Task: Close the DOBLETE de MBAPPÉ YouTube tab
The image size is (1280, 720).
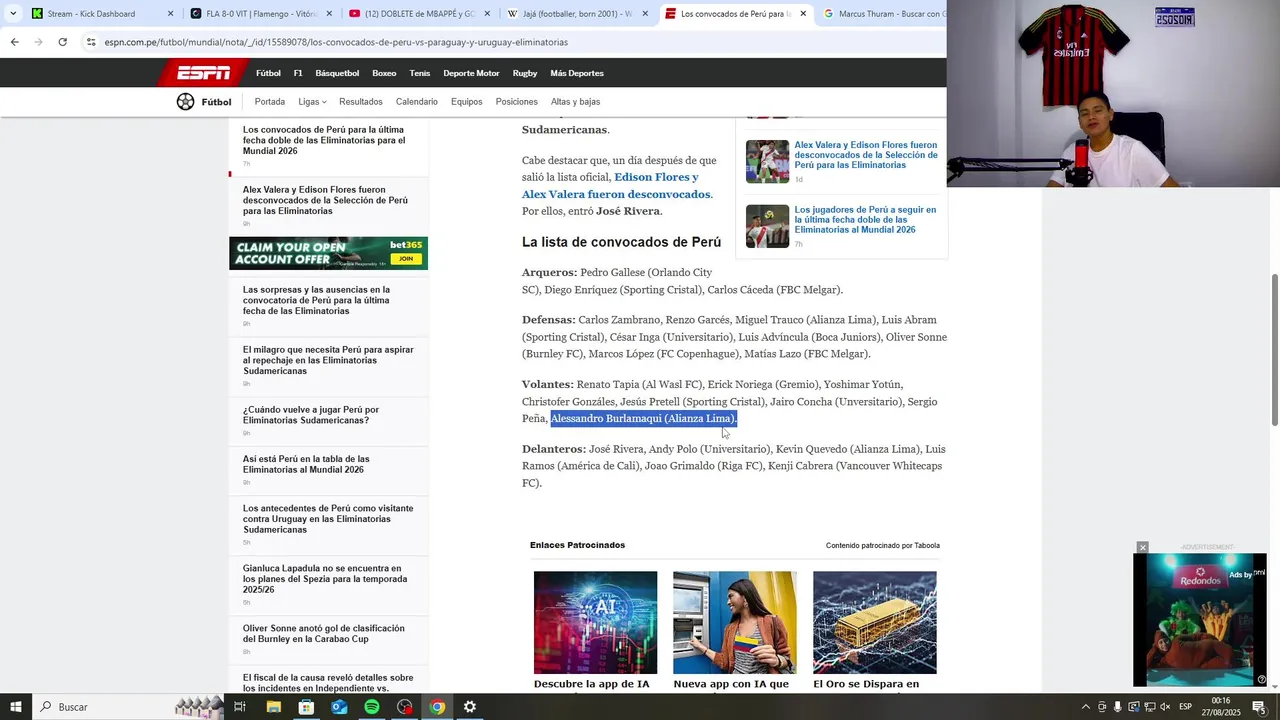Action: 487,14
